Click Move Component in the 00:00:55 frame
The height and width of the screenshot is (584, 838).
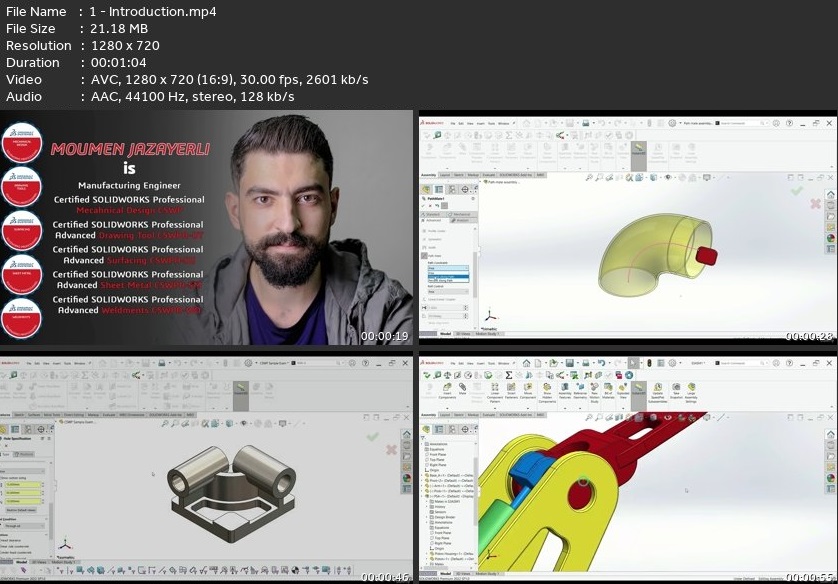coord(527,391)
